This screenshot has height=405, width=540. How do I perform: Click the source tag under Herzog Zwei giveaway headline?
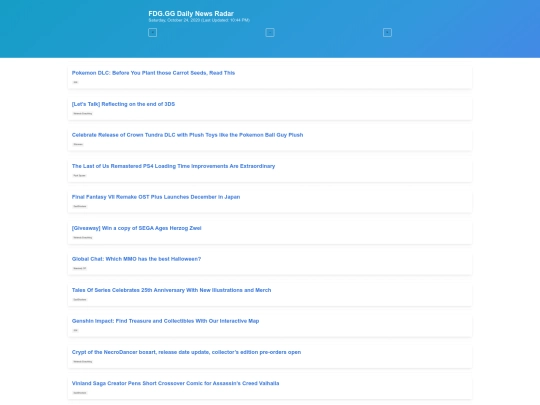point(83,237)
